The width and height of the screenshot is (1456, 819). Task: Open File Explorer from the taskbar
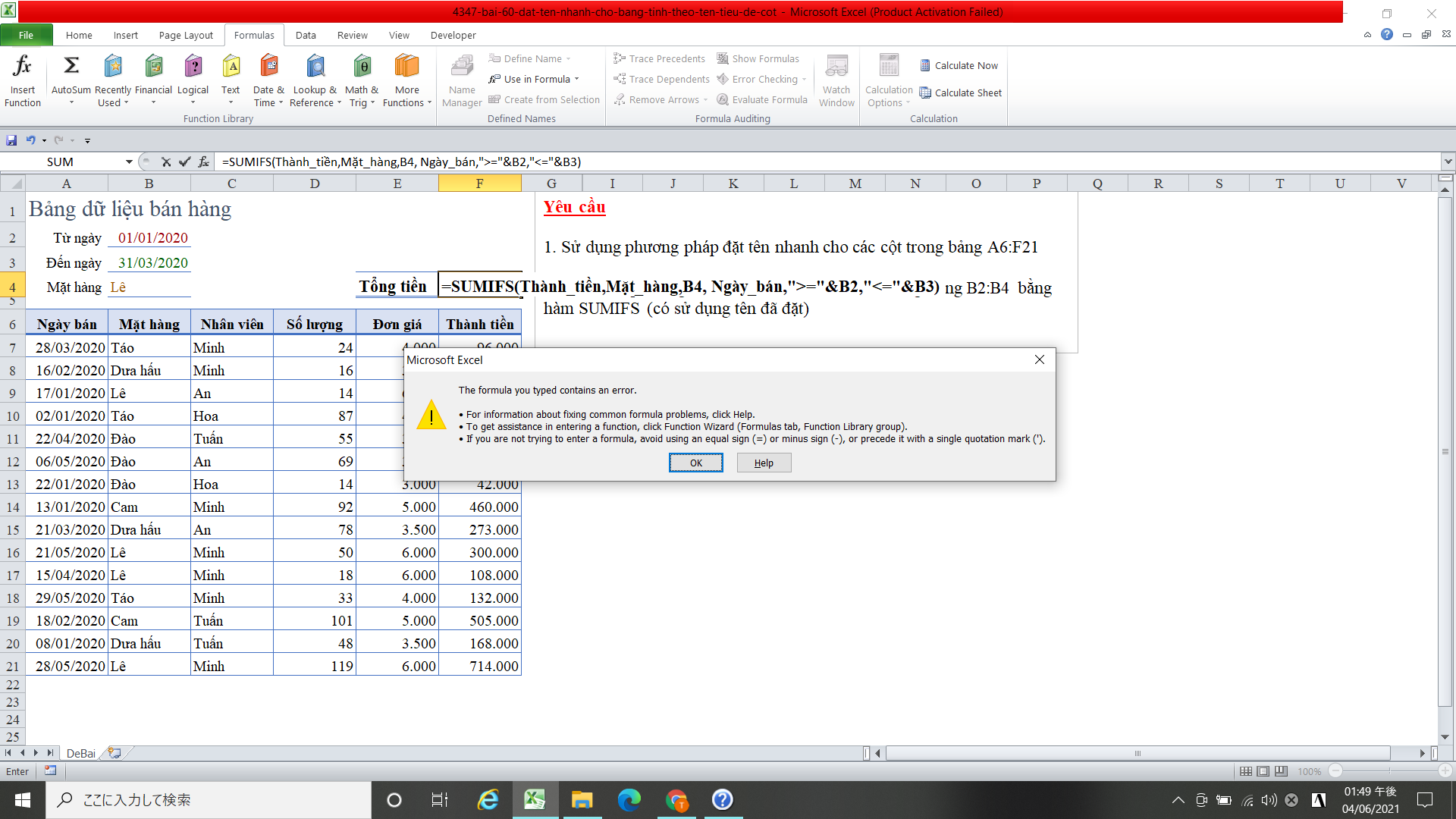coord(582,800)
